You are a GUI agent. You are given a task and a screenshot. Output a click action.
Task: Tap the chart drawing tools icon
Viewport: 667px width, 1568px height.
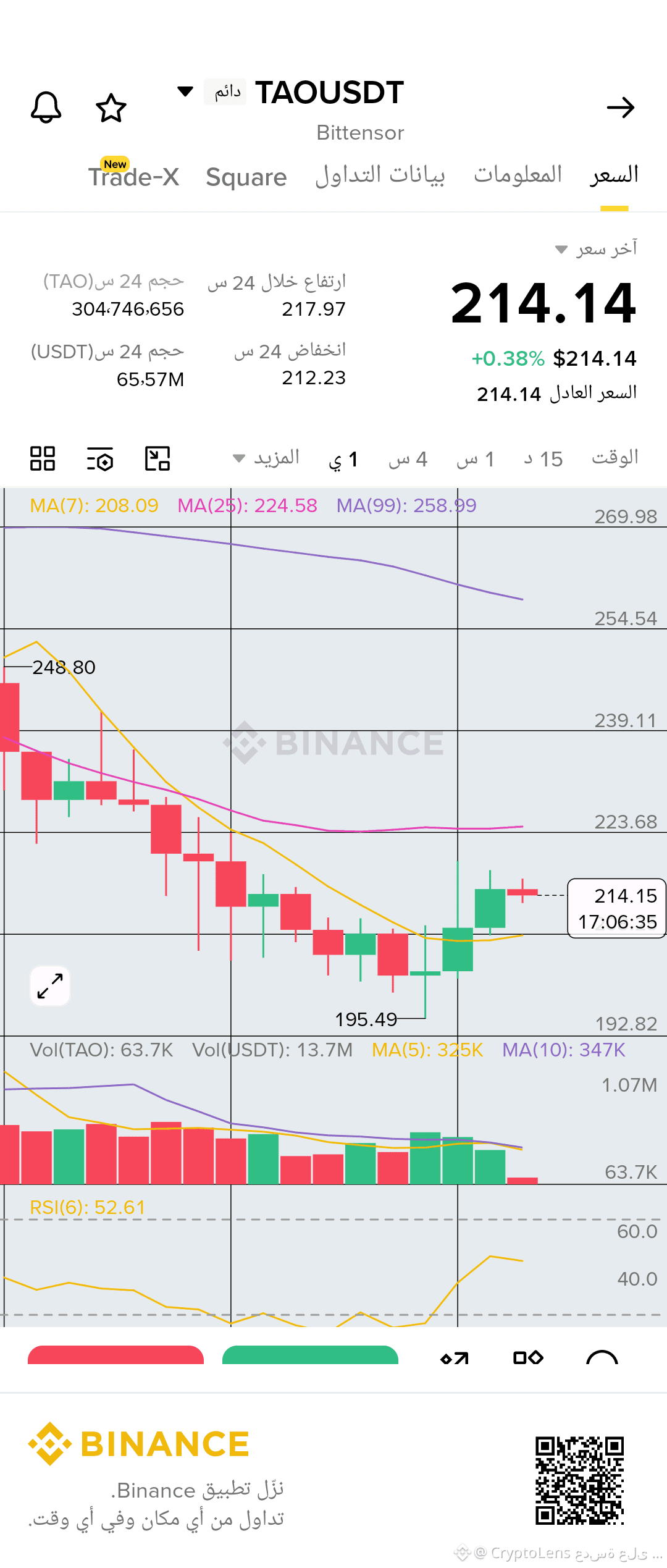pyautogui.click(x=157, y=458)
